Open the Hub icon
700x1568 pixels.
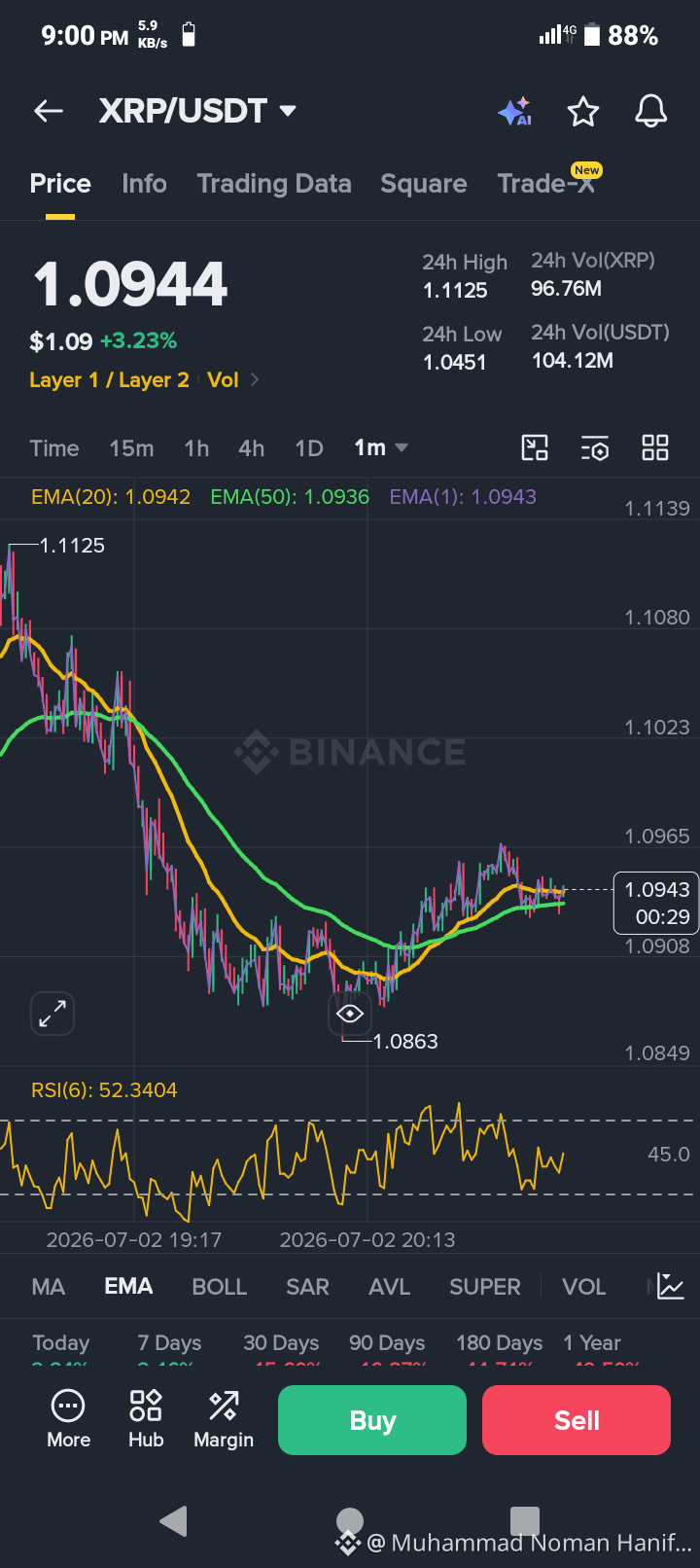click(x=146, y=1420)
